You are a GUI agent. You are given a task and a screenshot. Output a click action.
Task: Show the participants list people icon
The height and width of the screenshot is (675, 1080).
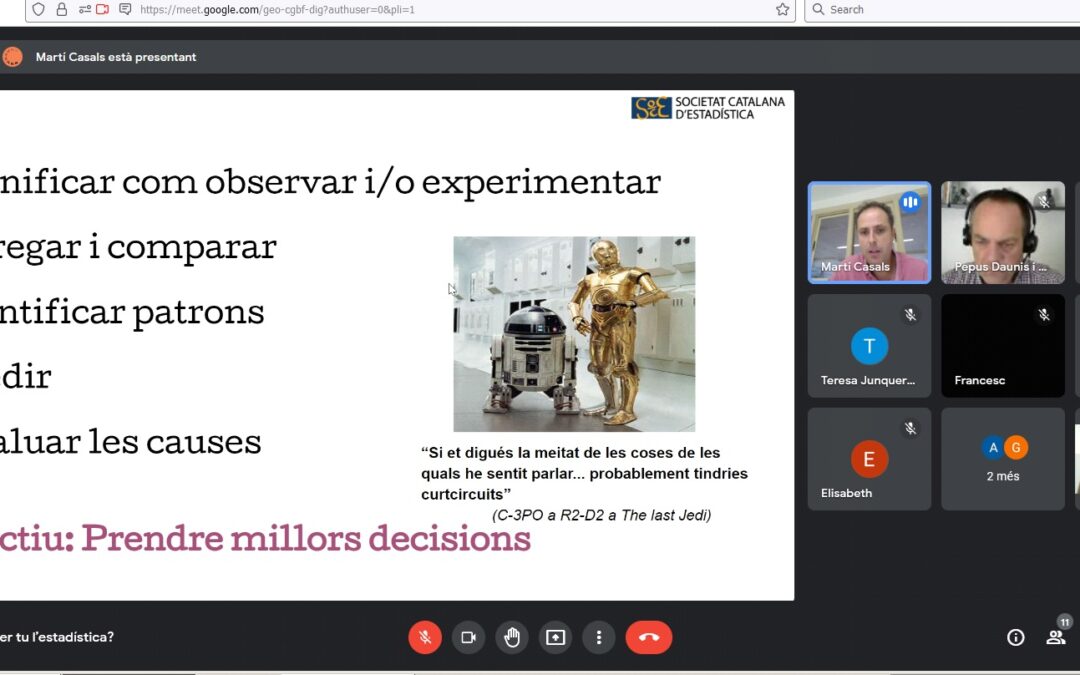(x=1055, y=637)
